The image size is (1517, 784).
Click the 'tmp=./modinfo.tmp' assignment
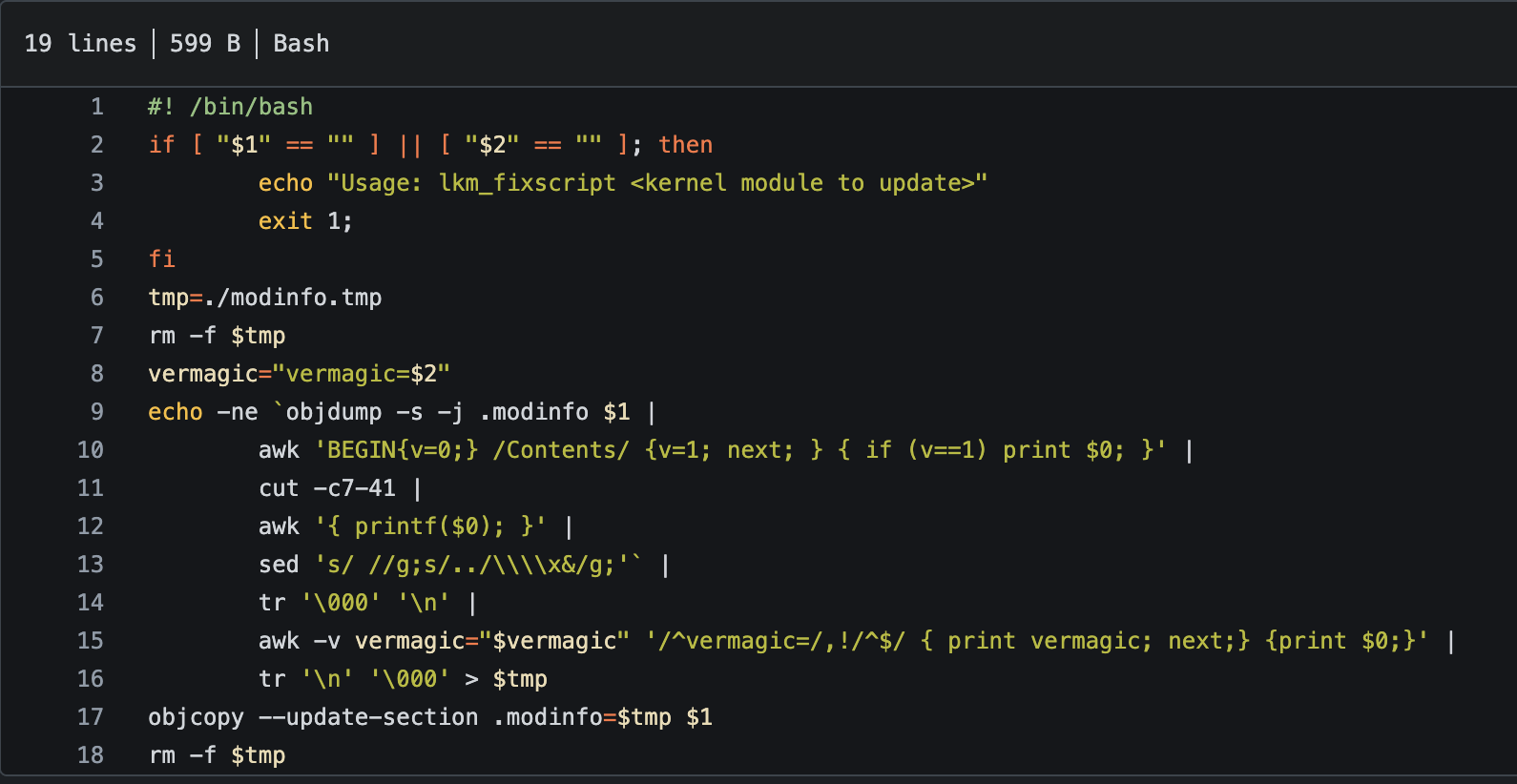265,298
